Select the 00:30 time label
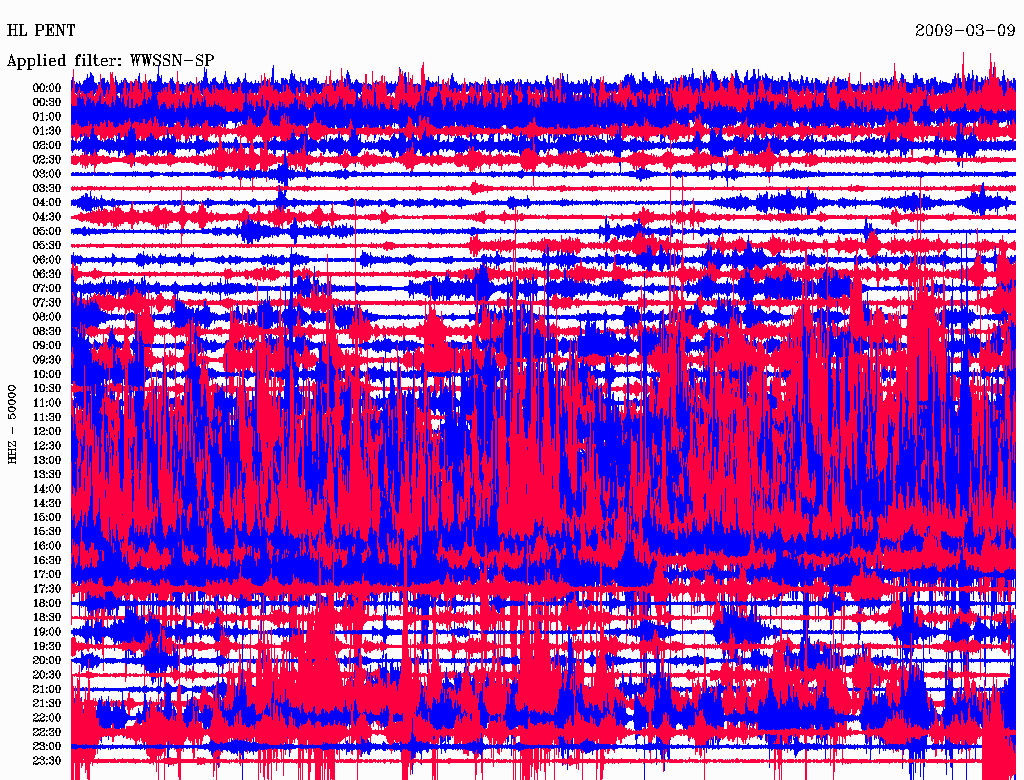1024x780 pixels. [x=47, y=103]
